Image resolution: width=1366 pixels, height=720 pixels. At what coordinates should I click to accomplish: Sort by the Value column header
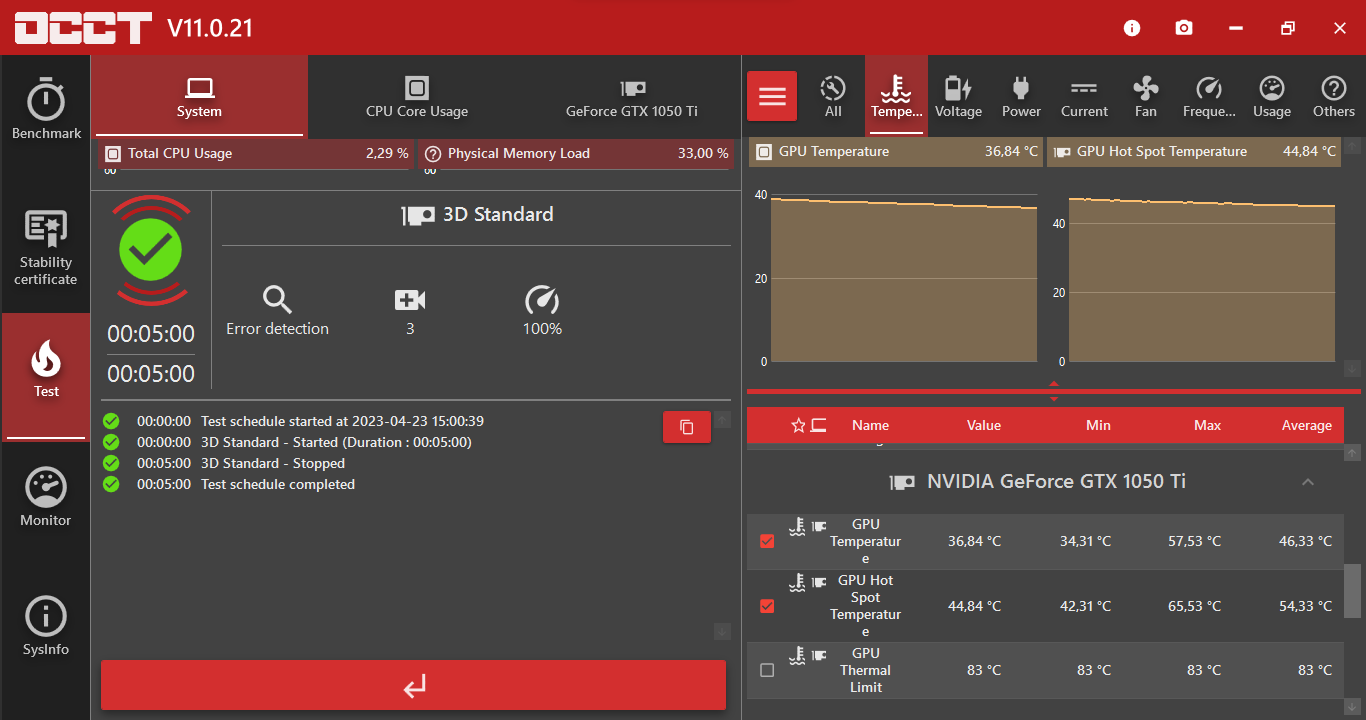[984, 425]
